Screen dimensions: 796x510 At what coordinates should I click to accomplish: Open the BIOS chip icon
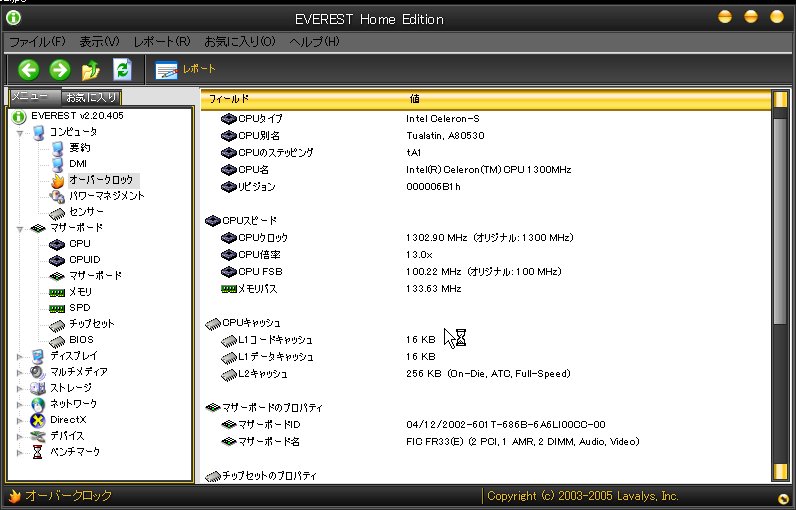[57, 341]
